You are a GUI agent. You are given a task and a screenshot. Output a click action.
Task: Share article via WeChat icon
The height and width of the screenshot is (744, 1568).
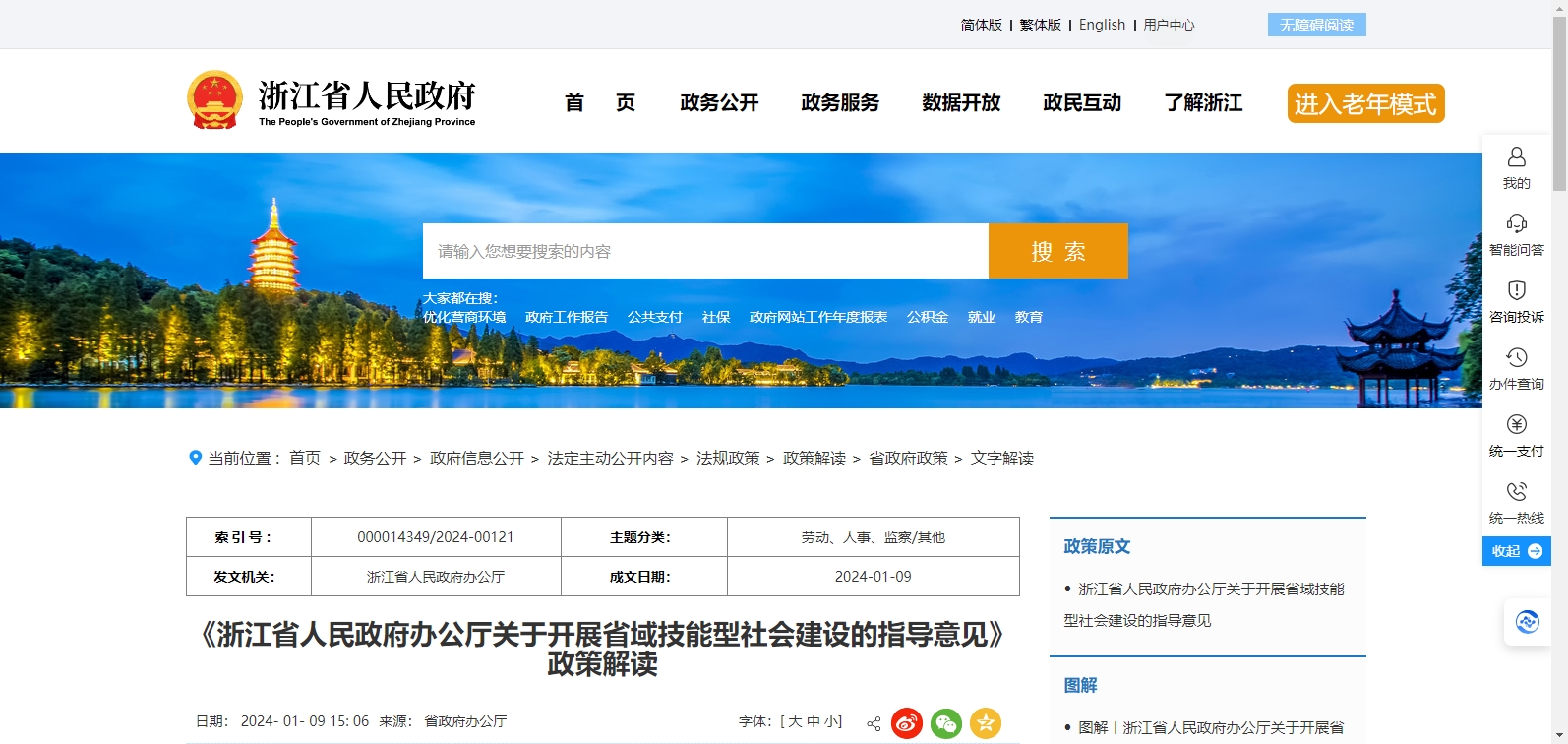946,723
